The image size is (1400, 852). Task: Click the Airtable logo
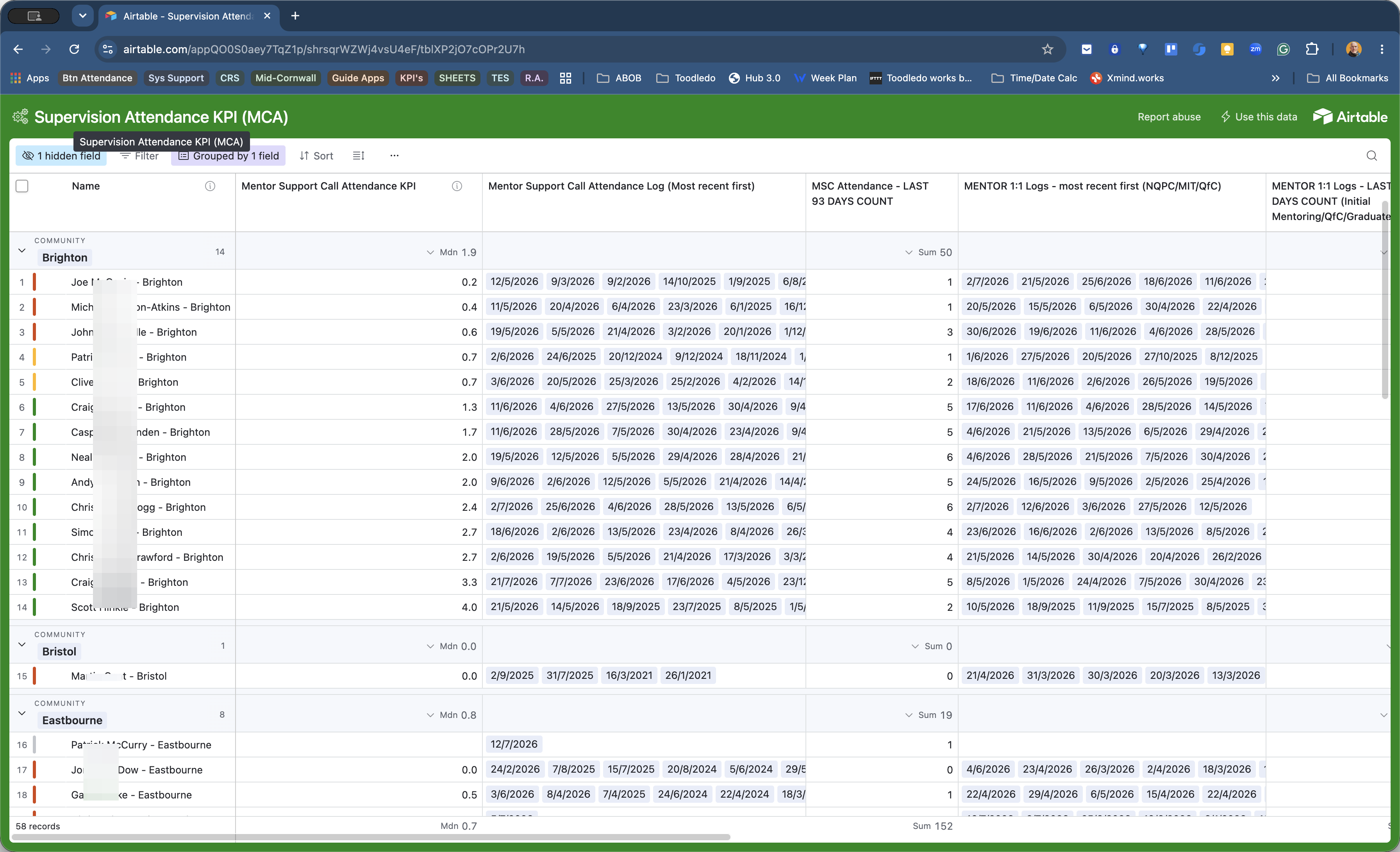click(x=1350, y=116)
